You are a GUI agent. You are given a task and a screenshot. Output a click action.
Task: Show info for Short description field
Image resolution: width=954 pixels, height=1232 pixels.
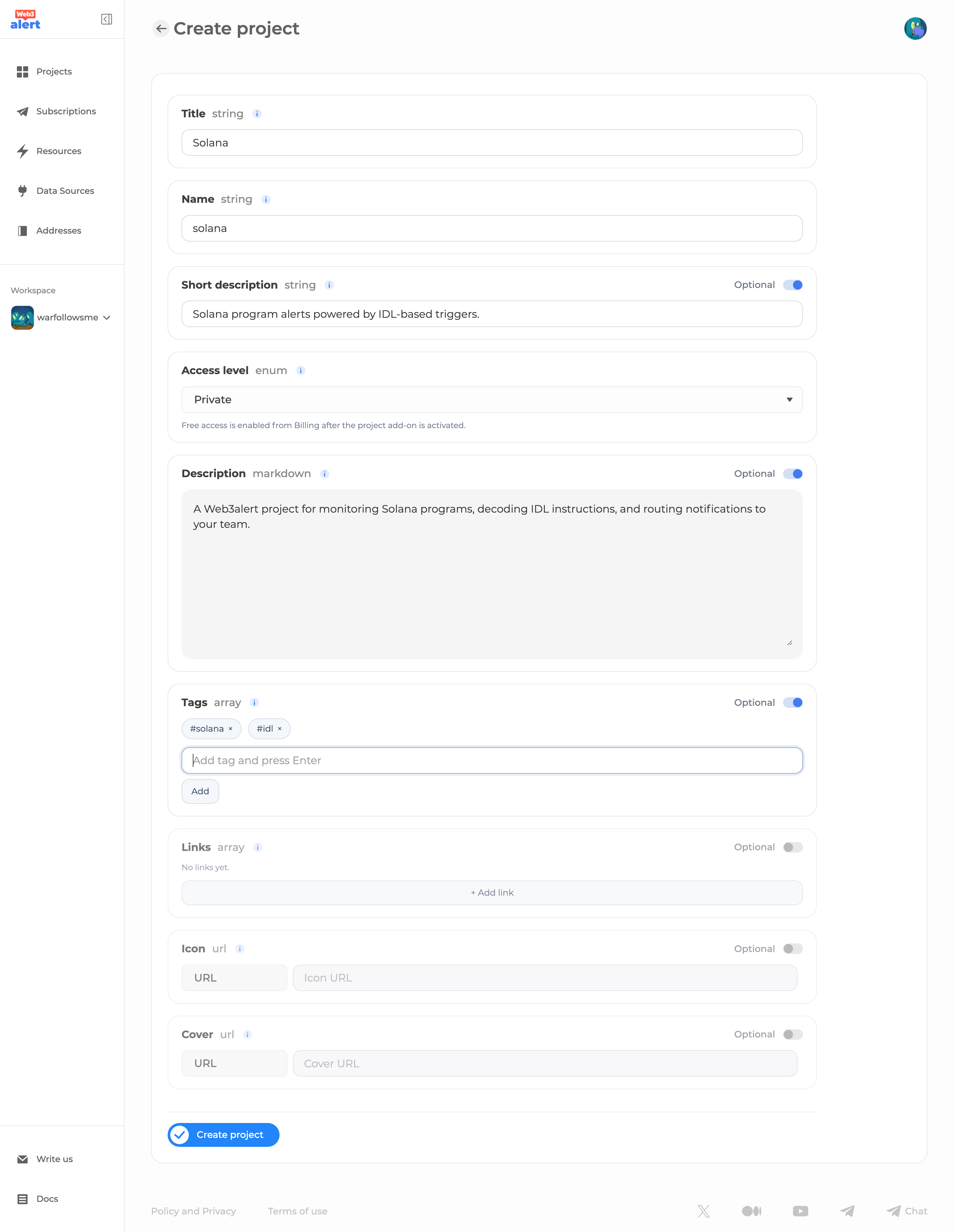329,285
